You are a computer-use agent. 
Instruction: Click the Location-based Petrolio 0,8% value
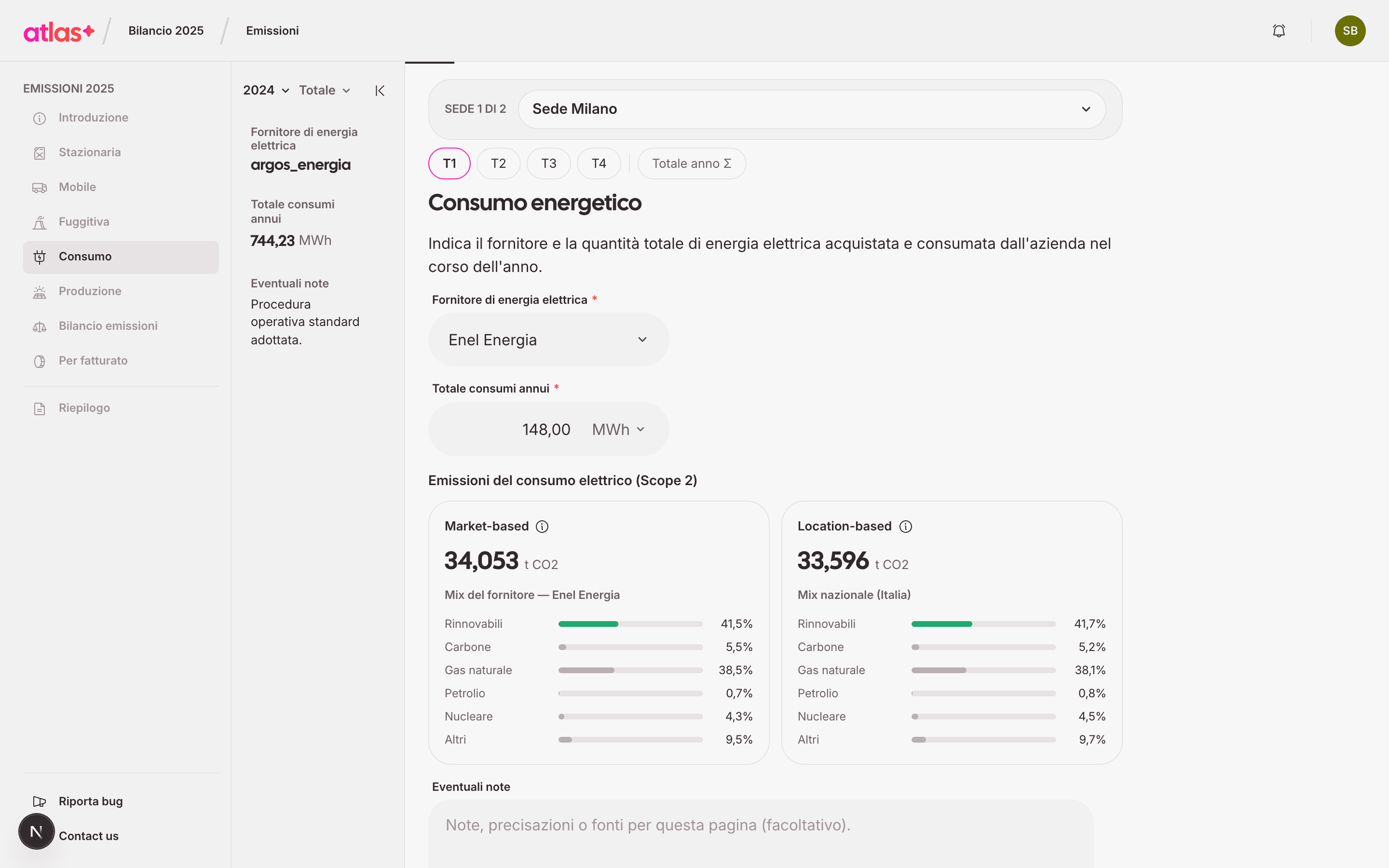pos(1092,693)
